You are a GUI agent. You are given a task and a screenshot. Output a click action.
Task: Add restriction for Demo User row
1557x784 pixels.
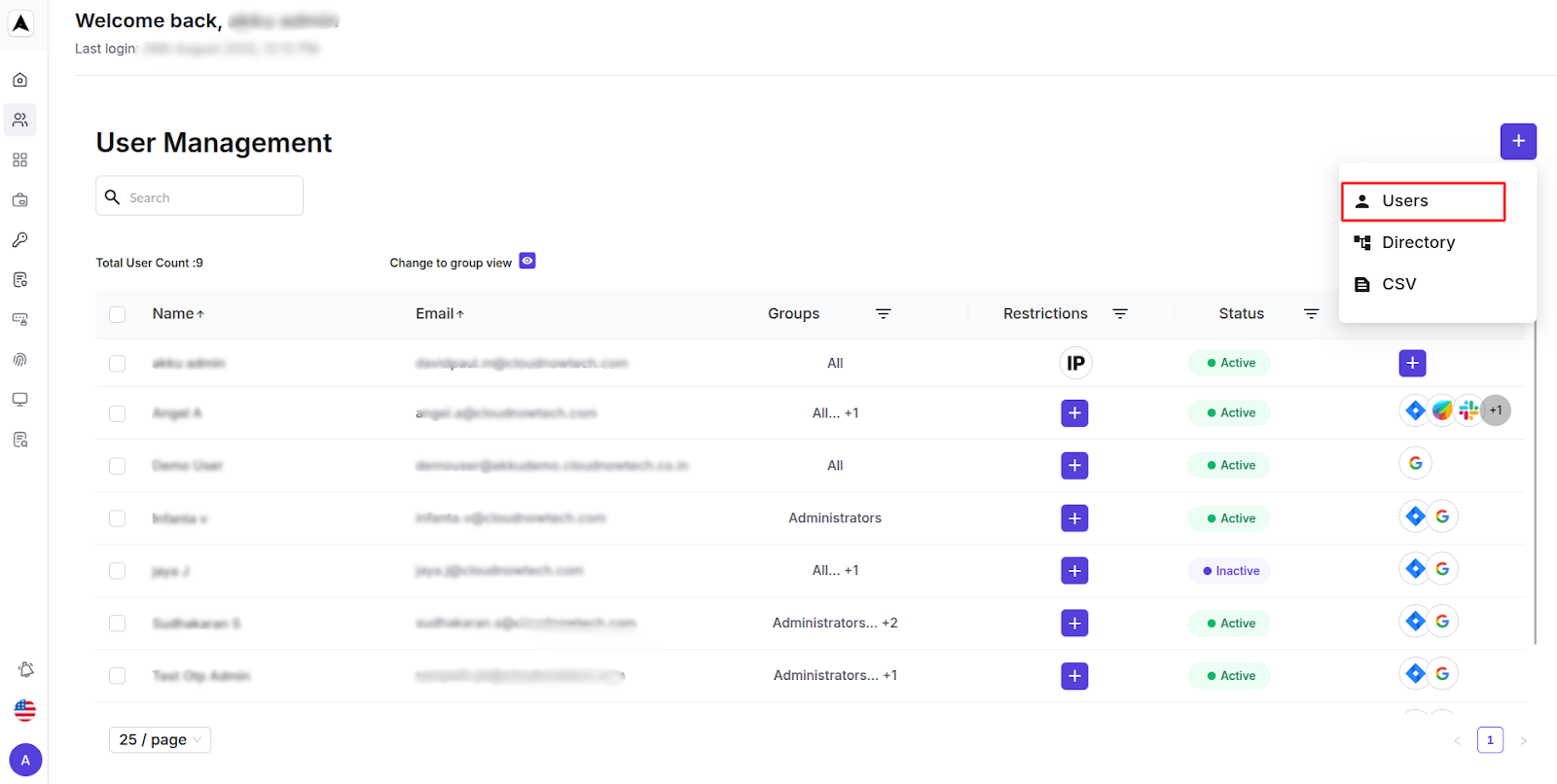pyautogui.click(x=1074, y=465)
